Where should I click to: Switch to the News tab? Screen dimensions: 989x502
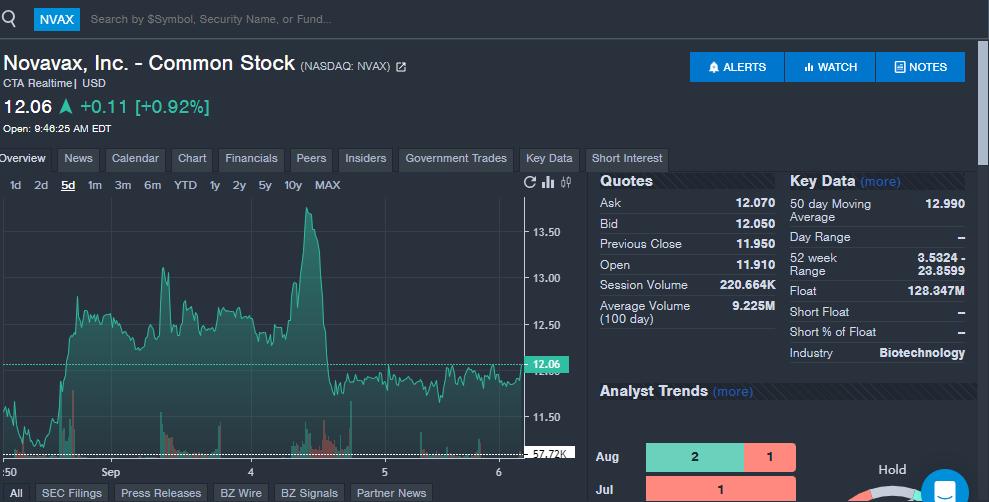click(78, 159)
